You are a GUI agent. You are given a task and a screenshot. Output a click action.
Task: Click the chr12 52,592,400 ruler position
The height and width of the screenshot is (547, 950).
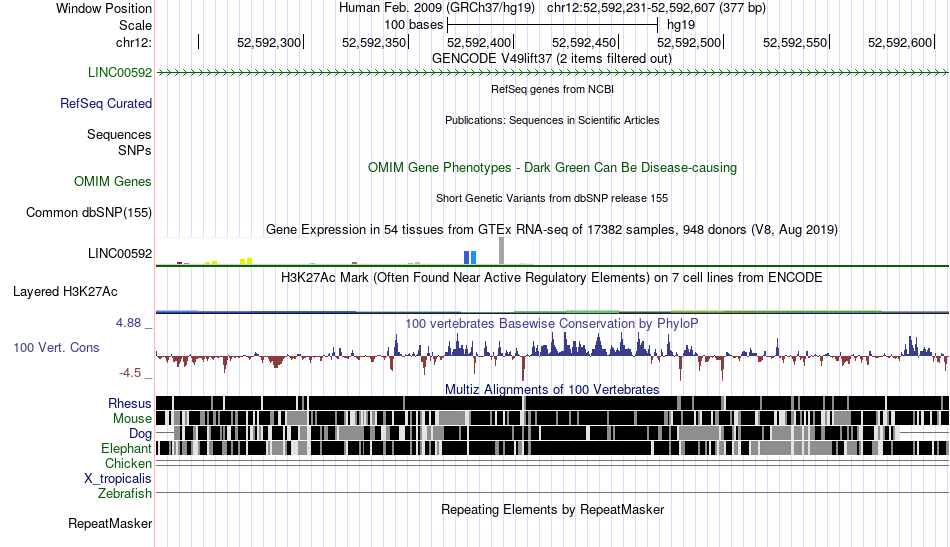pos(479,42)
